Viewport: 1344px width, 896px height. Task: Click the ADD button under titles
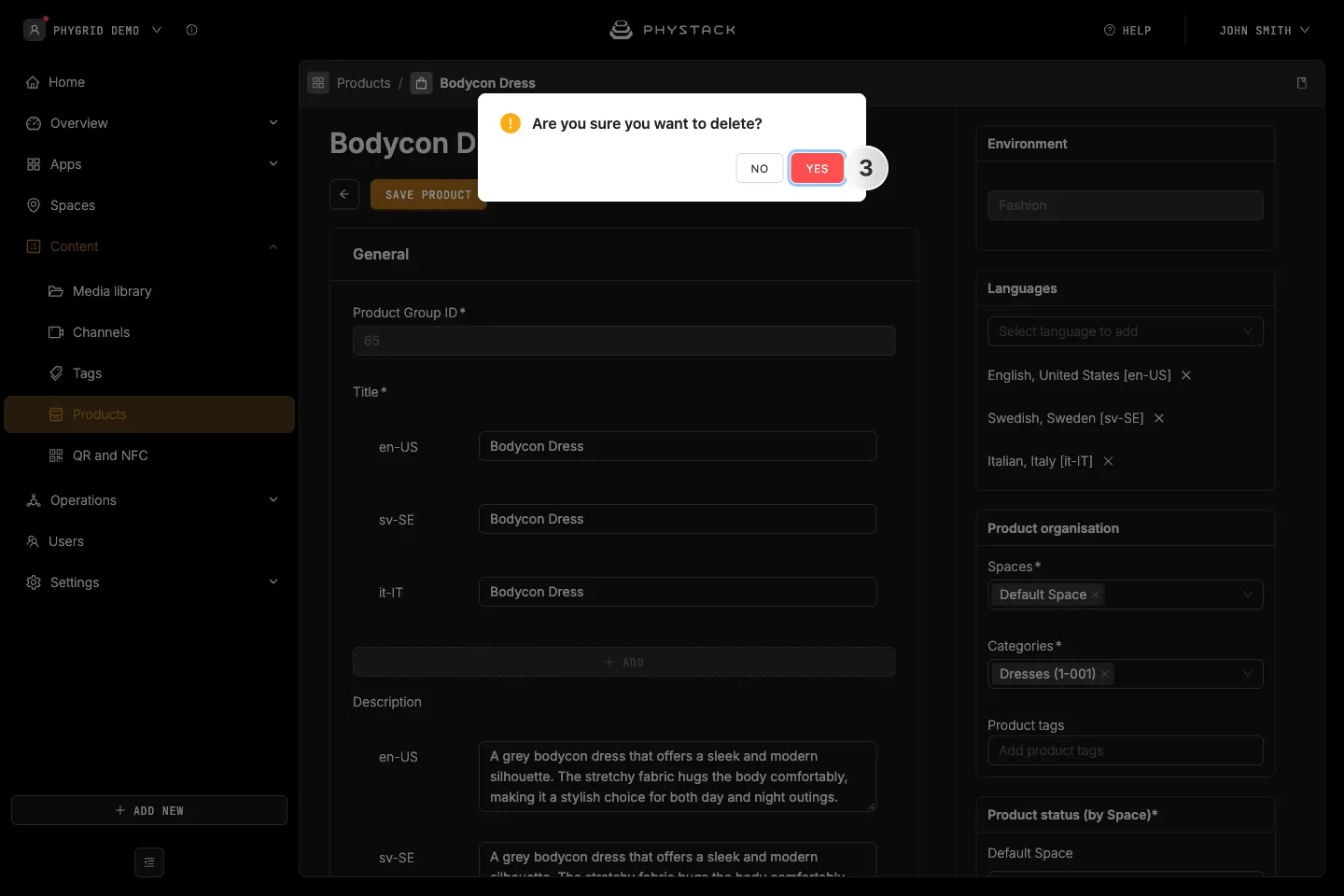623,662
